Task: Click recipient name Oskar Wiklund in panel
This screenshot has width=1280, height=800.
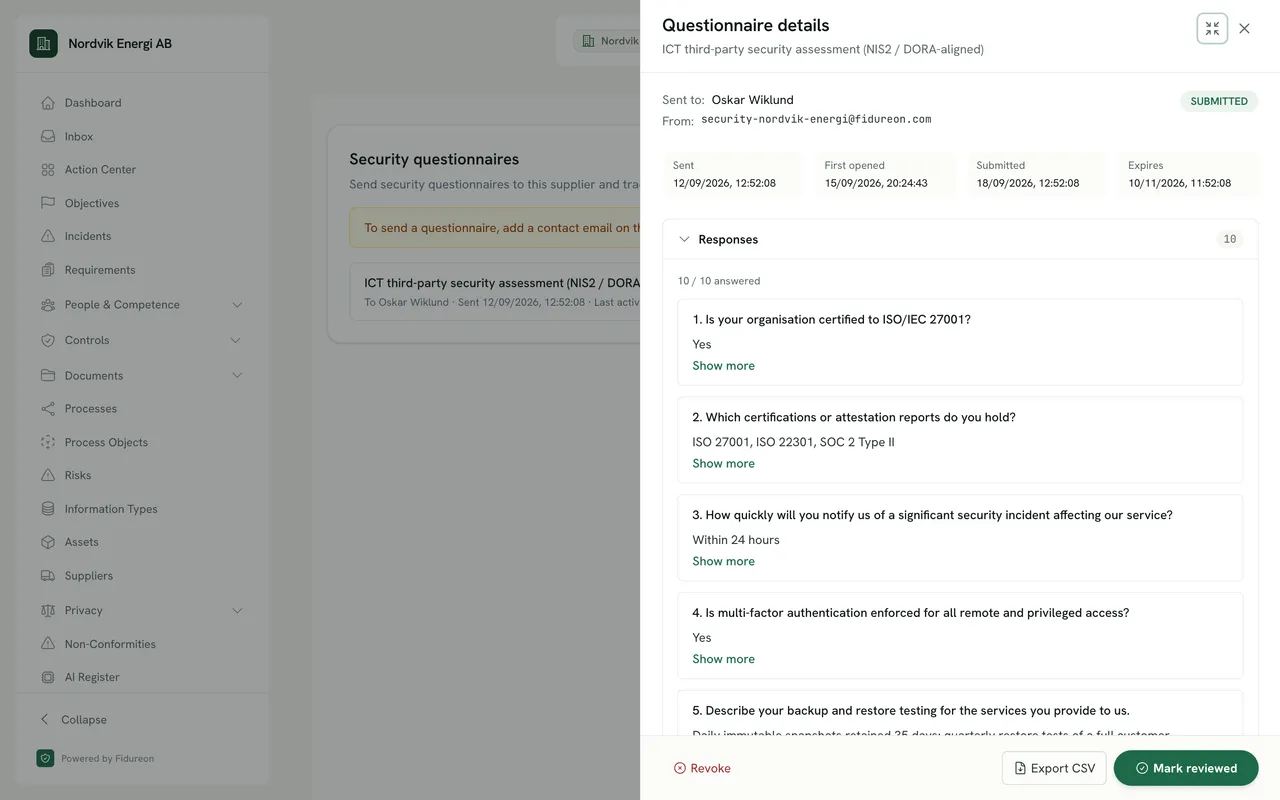Action: 753,100
